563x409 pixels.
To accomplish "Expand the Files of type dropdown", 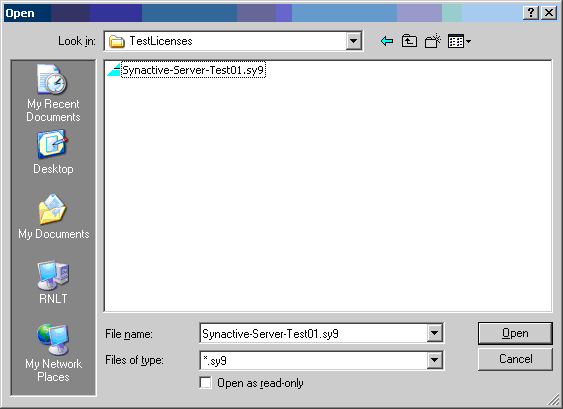I will (434, 360).
